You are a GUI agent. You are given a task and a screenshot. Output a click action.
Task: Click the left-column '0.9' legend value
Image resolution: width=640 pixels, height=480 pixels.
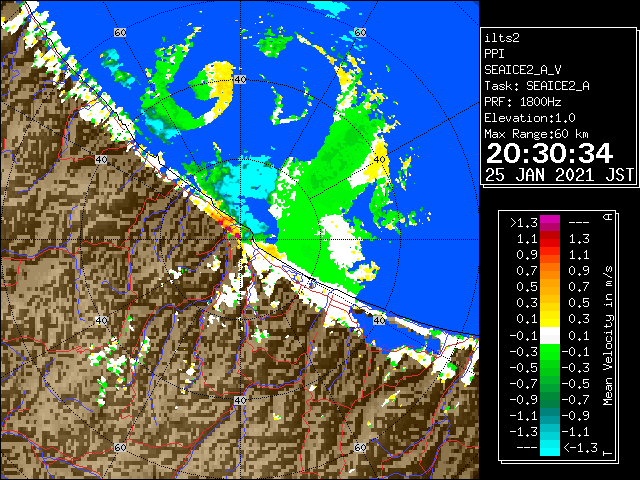pyautogui.click(x=527, y=255)
